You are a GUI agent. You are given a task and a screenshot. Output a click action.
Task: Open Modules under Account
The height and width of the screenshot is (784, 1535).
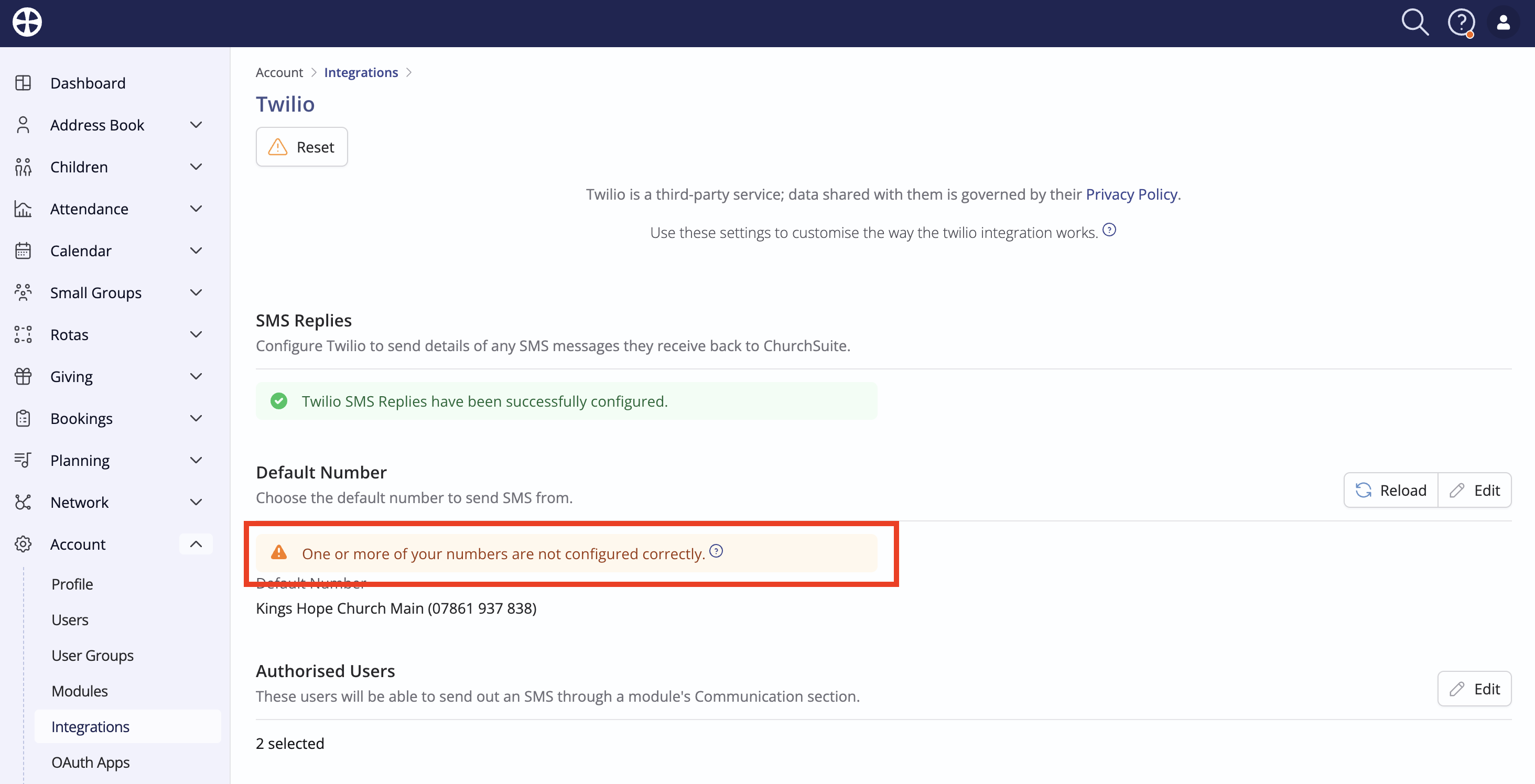(x=79, y=691)
